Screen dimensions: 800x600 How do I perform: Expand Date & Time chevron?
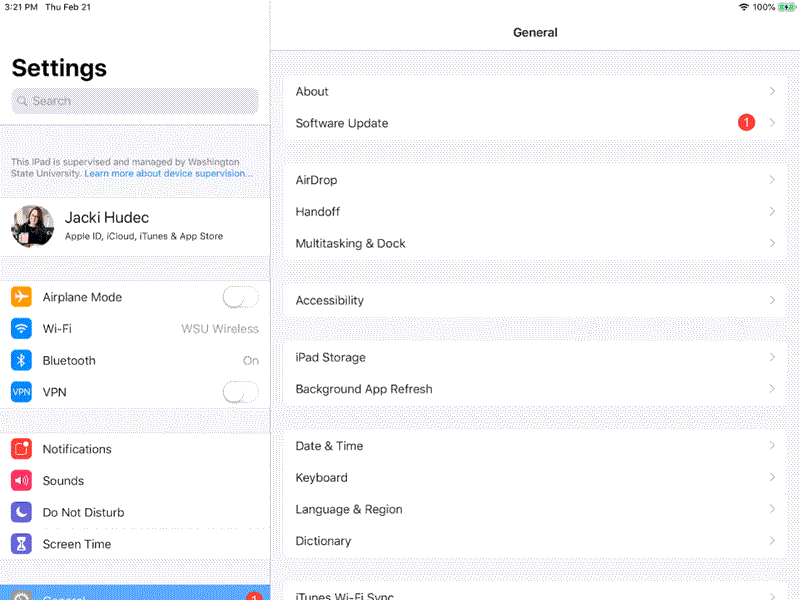772,445
